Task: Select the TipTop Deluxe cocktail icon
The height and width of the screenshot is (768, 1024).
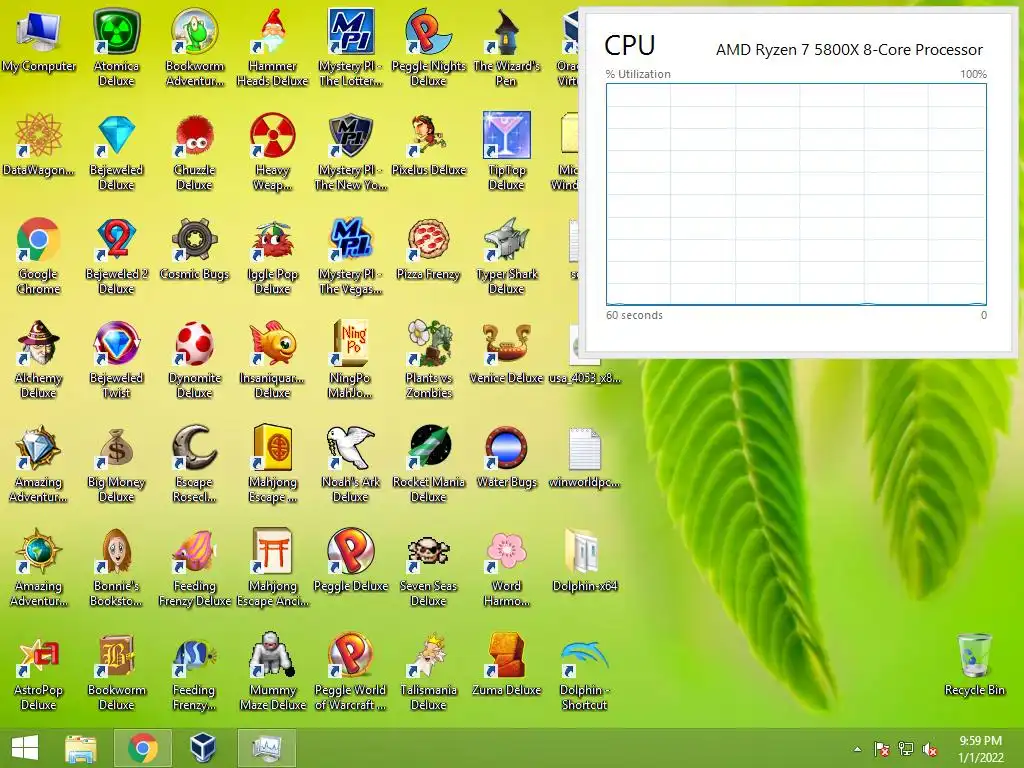Action: pyautogui.click(x=506, y=135)
